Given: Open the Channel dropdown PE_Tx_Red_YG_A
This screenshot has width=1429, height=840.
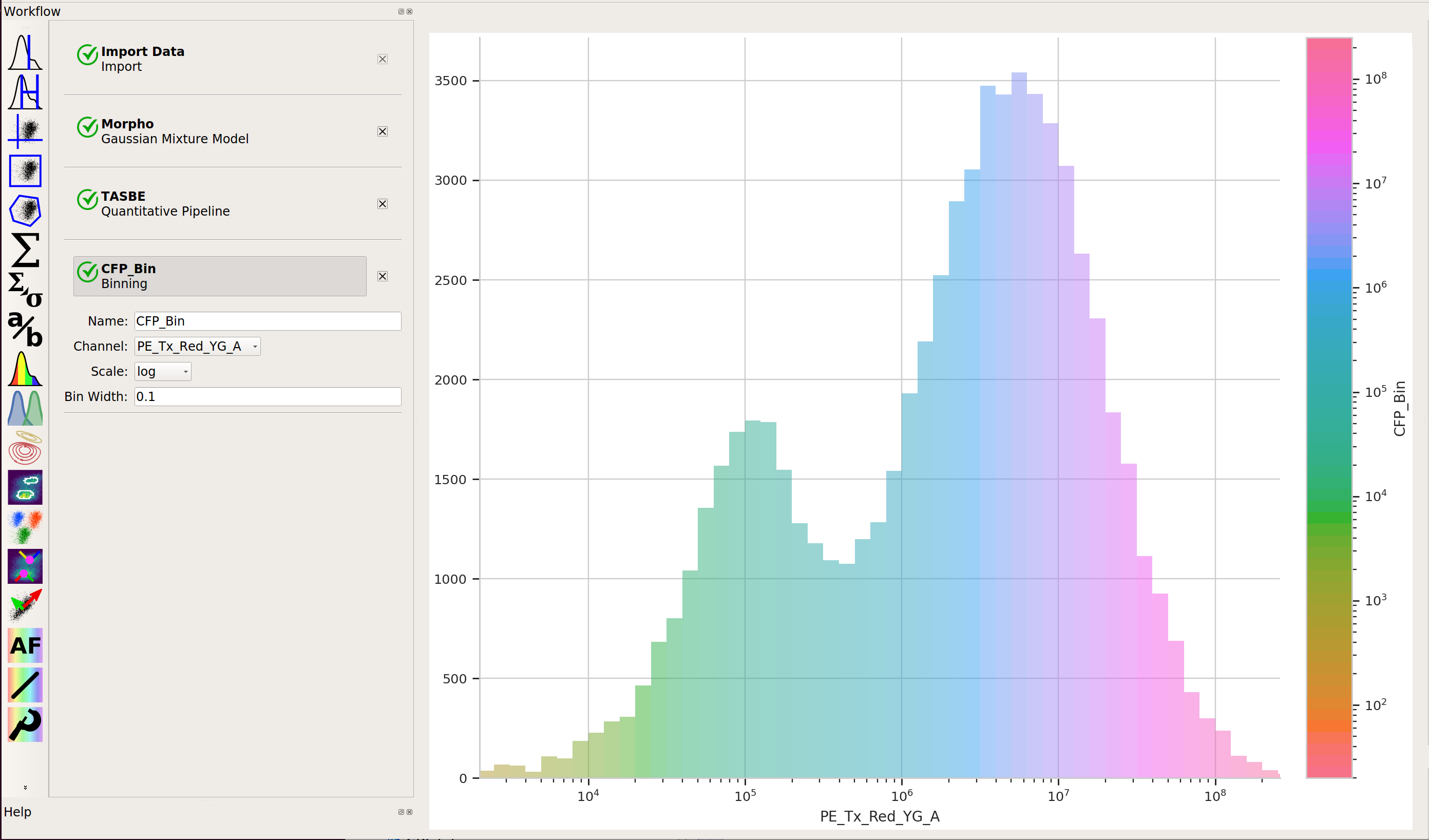Looking at the screenshot, I should [x=197, y=346].
